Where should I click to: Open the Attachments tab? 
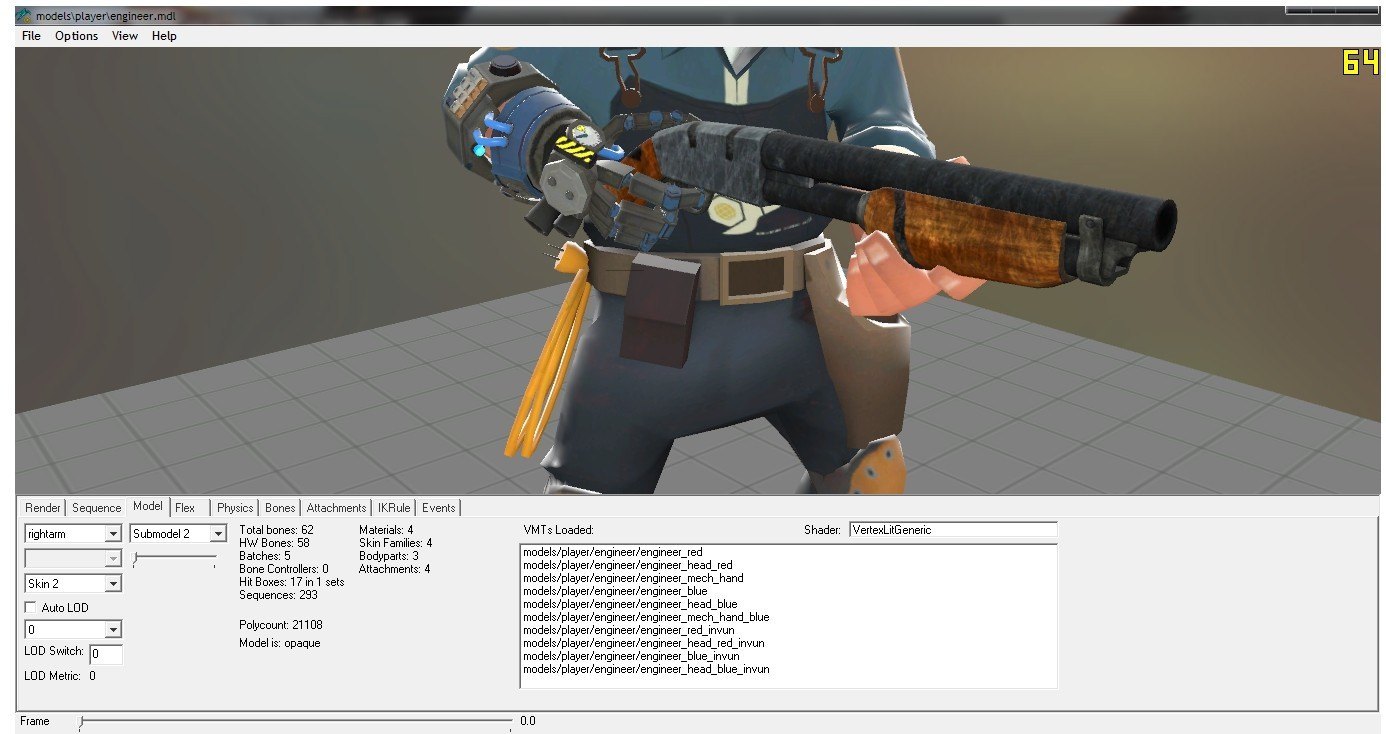point(336,508)
